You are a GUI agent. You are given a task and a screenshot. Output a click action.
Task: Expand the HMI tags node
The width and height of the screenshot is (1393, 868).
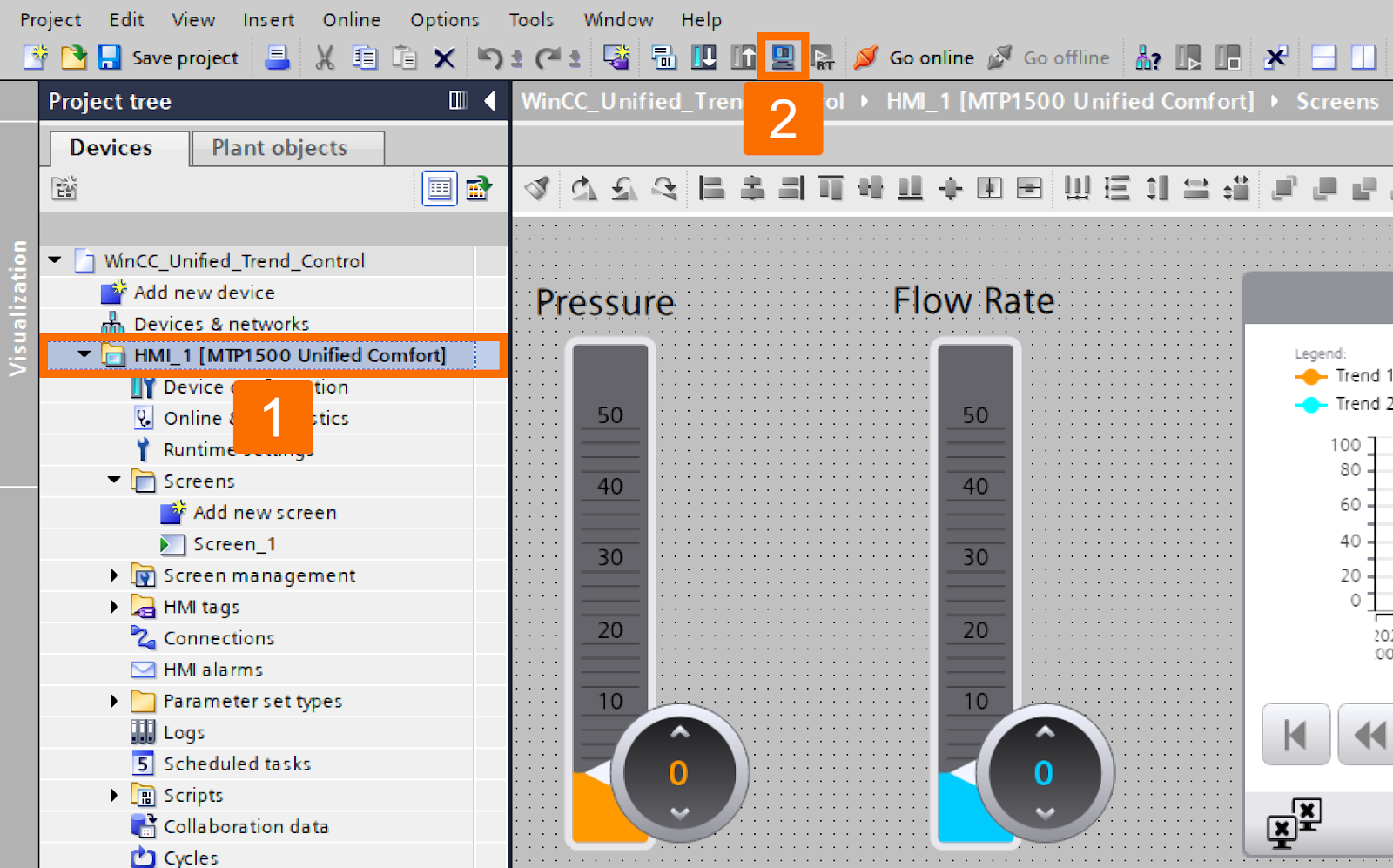coord(114,606)
